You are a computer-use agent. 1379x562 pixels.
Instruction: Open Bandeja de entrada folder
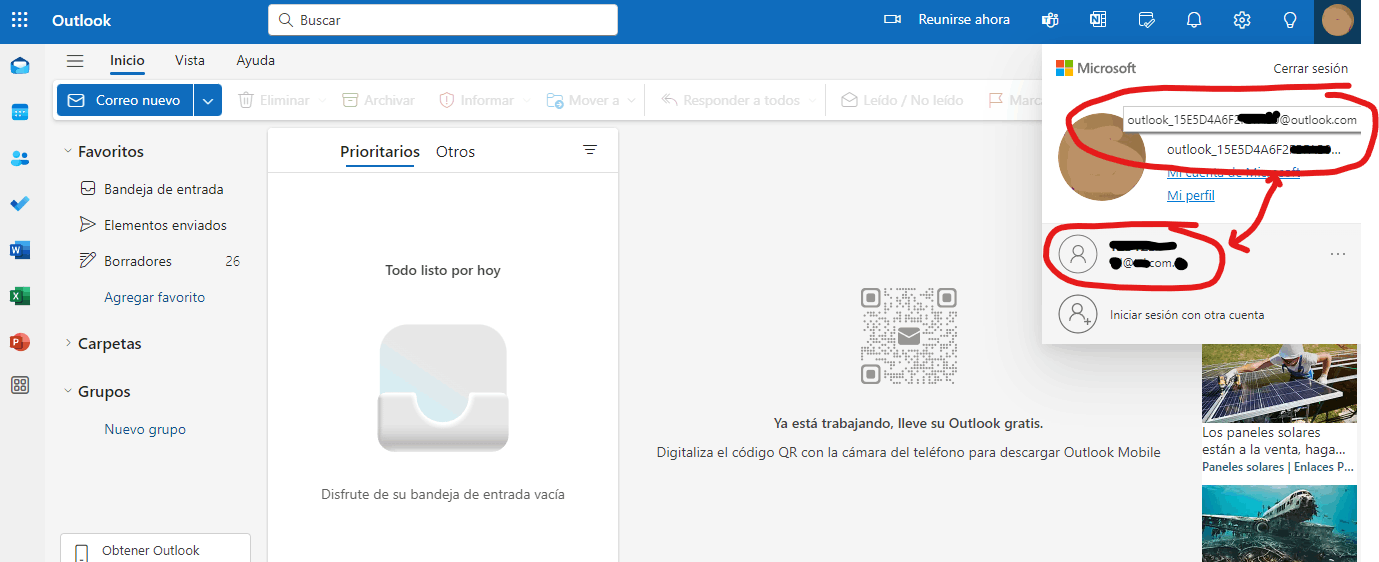tap(152, 189)
